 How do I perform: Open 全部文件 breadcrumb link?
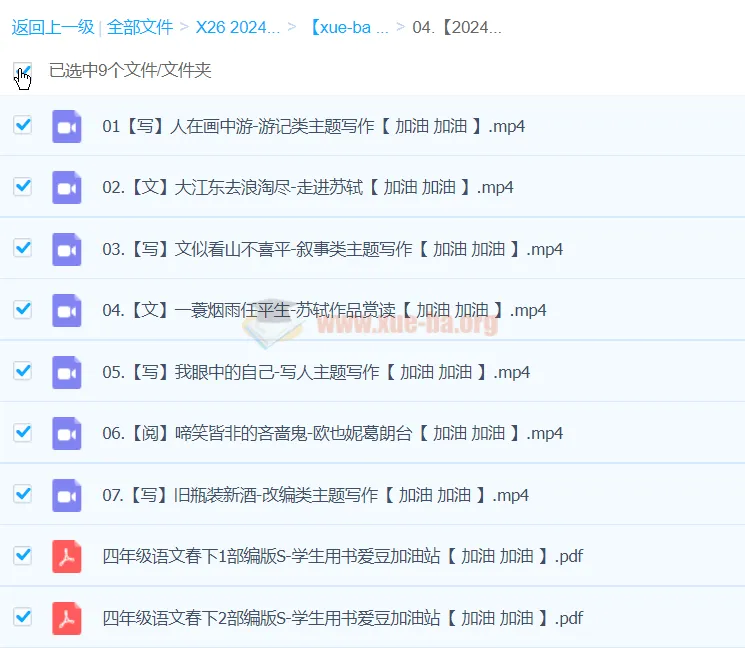(x=139, y=27)
